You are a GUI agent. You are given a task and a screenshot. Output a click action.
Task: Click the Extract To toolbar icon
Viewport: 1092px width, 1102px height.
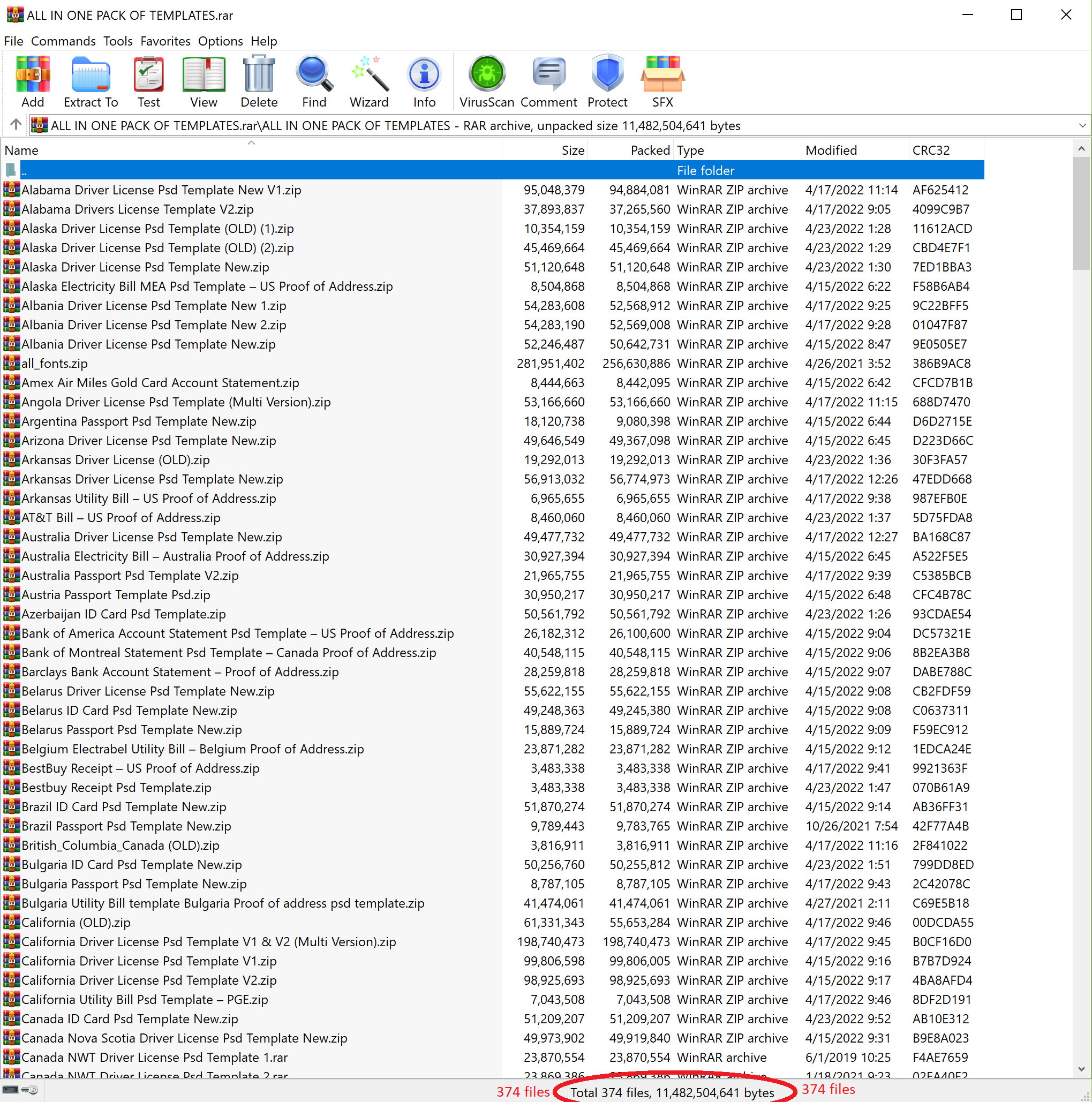coord(91,80)
